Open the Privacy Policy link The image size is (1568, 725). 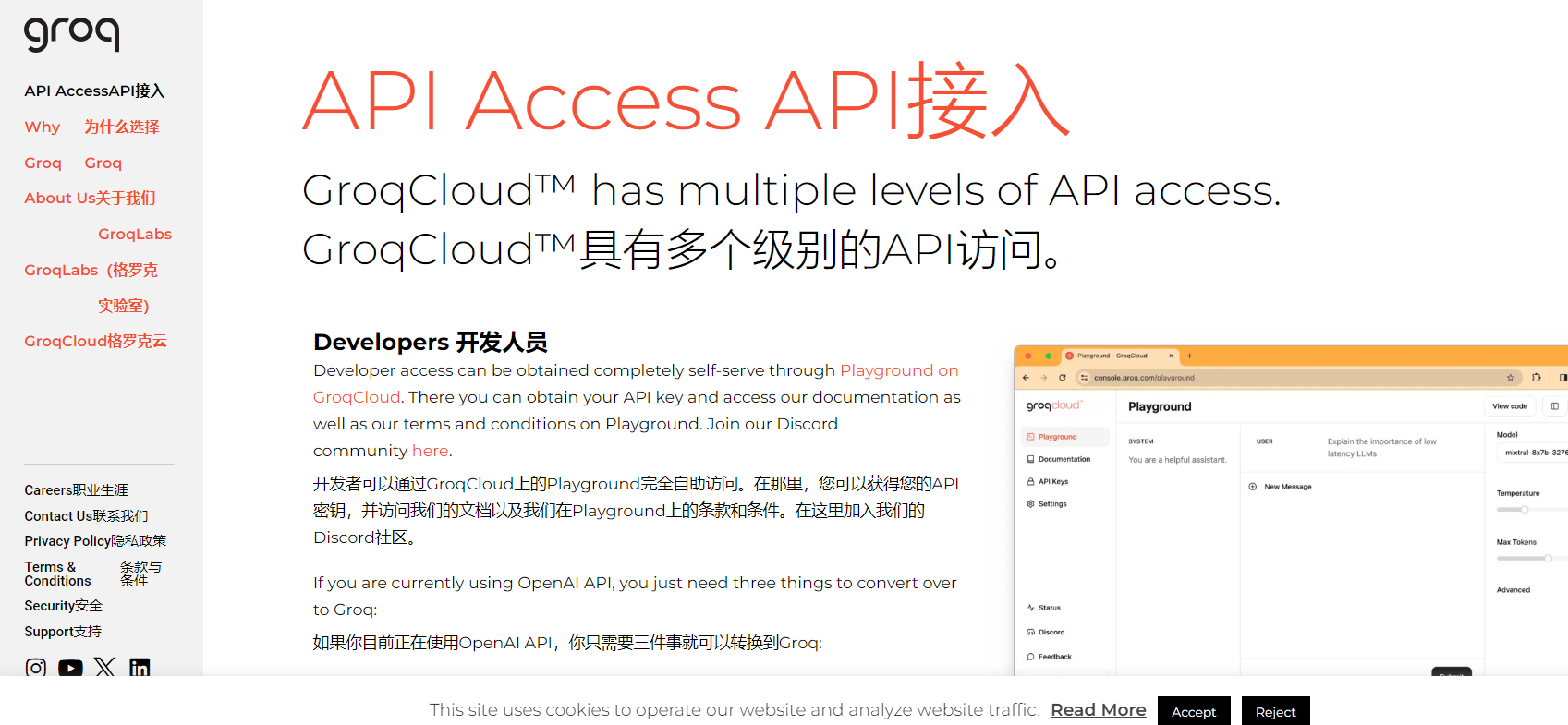click(x=95, y=541)
